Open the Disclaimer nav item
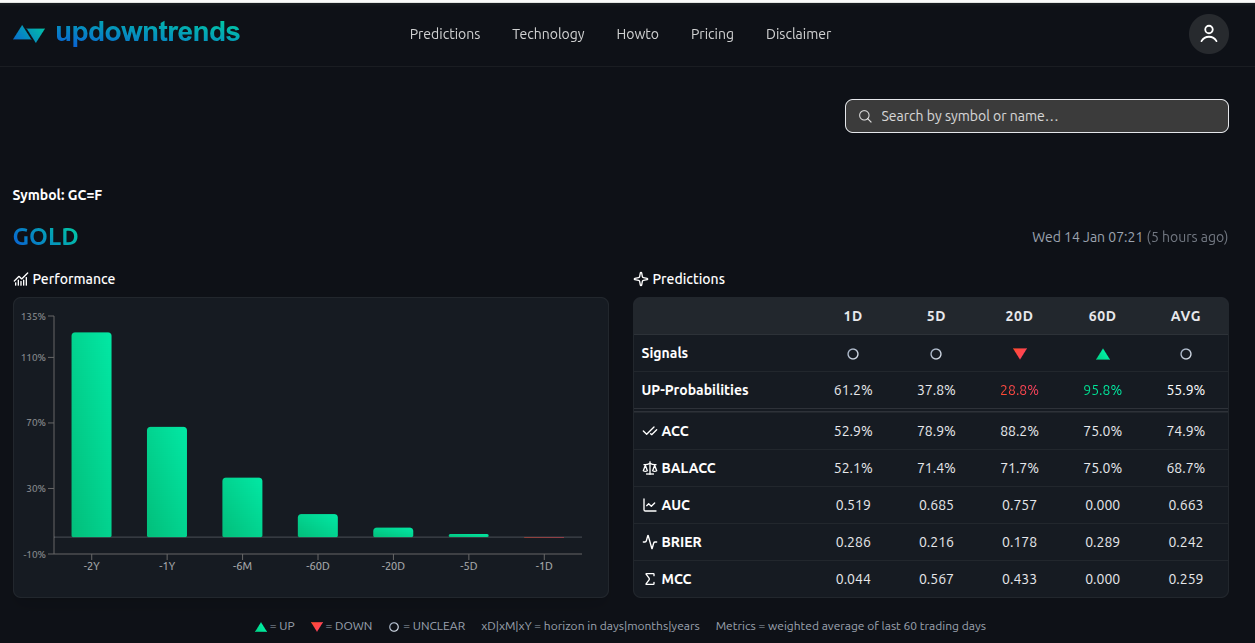 (798, 34)
